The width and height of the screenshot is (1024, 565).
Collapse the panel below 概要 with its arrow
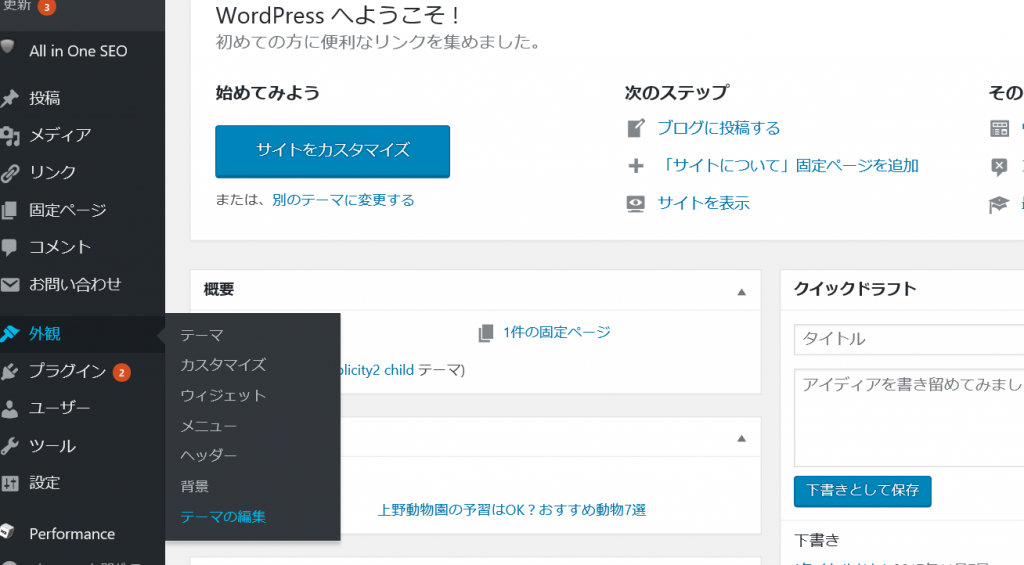click(x=741, y=438)
